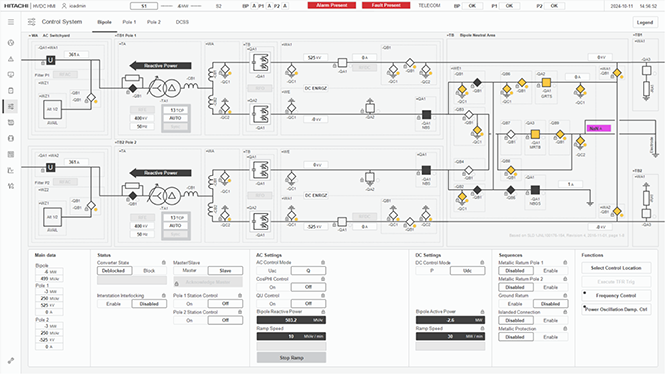
Task: Click TELECOM BP OK status
Action: tap(472, 6)
